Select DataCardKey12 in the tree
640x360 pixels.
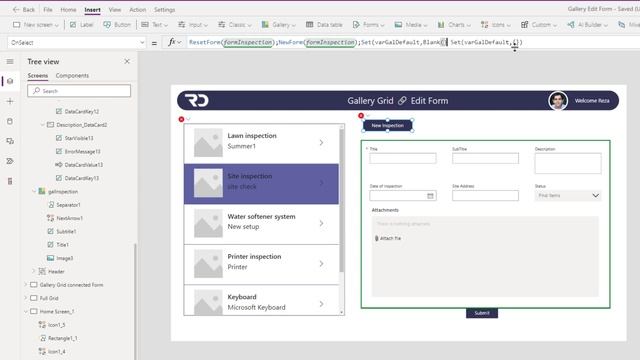82,111
